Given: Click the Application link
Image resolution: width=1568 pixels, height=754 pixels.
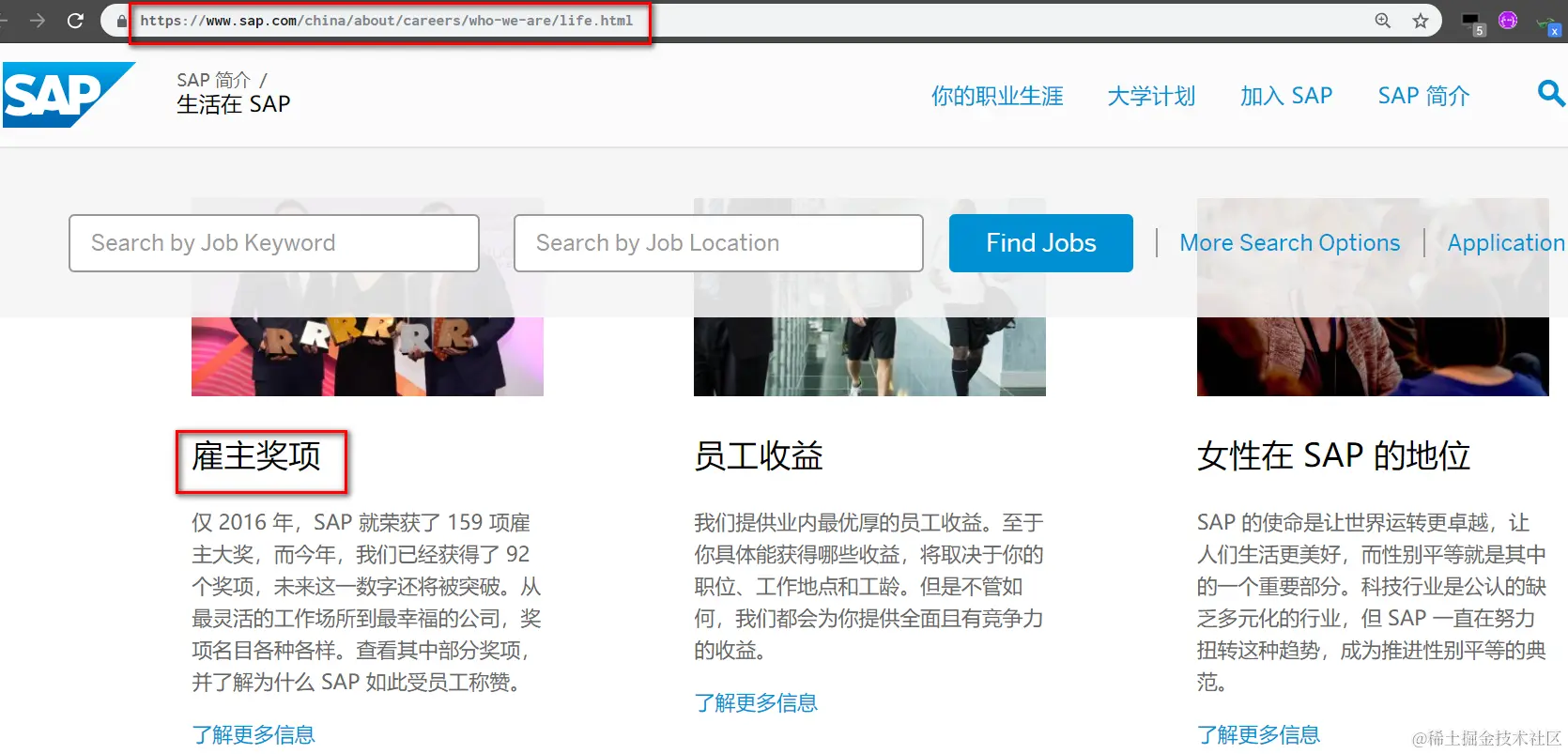Looking at the screenshot, I should (1506, 243).
